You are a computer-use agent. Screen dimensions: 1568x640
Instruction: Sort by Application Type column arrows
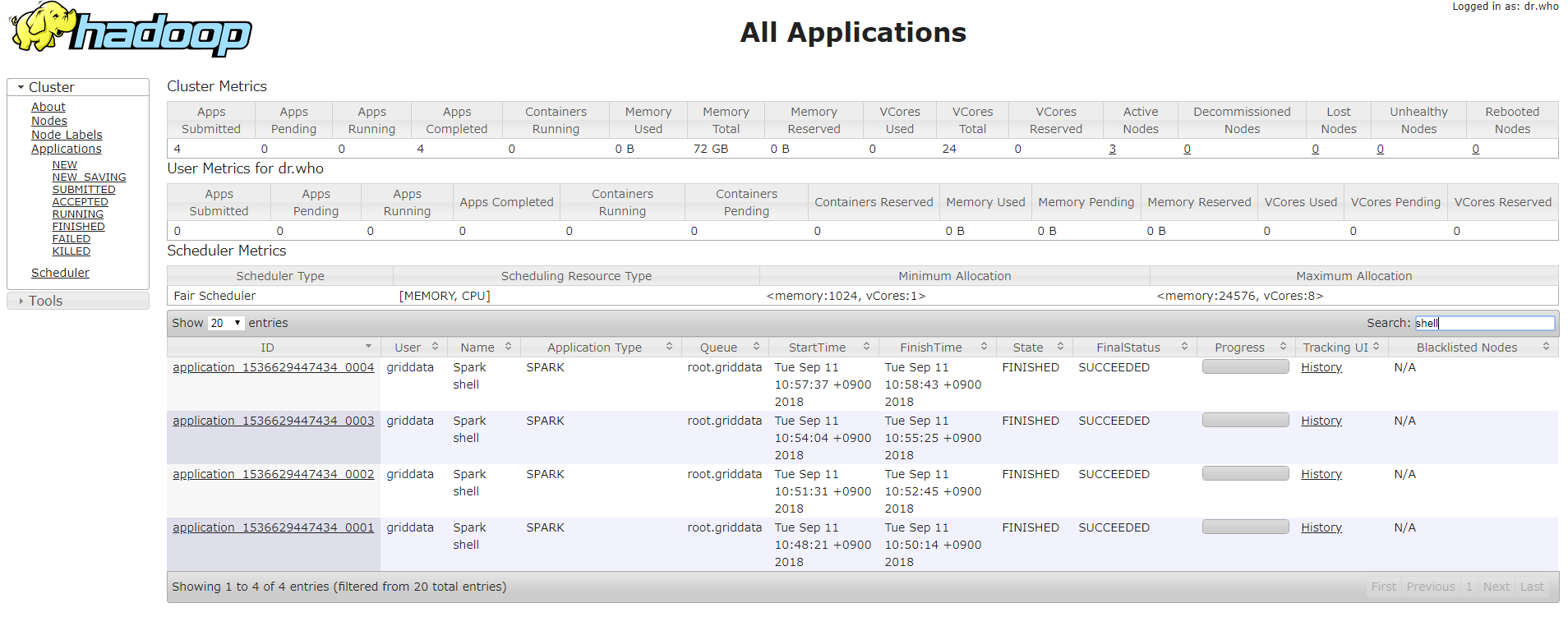click(669, 347)
